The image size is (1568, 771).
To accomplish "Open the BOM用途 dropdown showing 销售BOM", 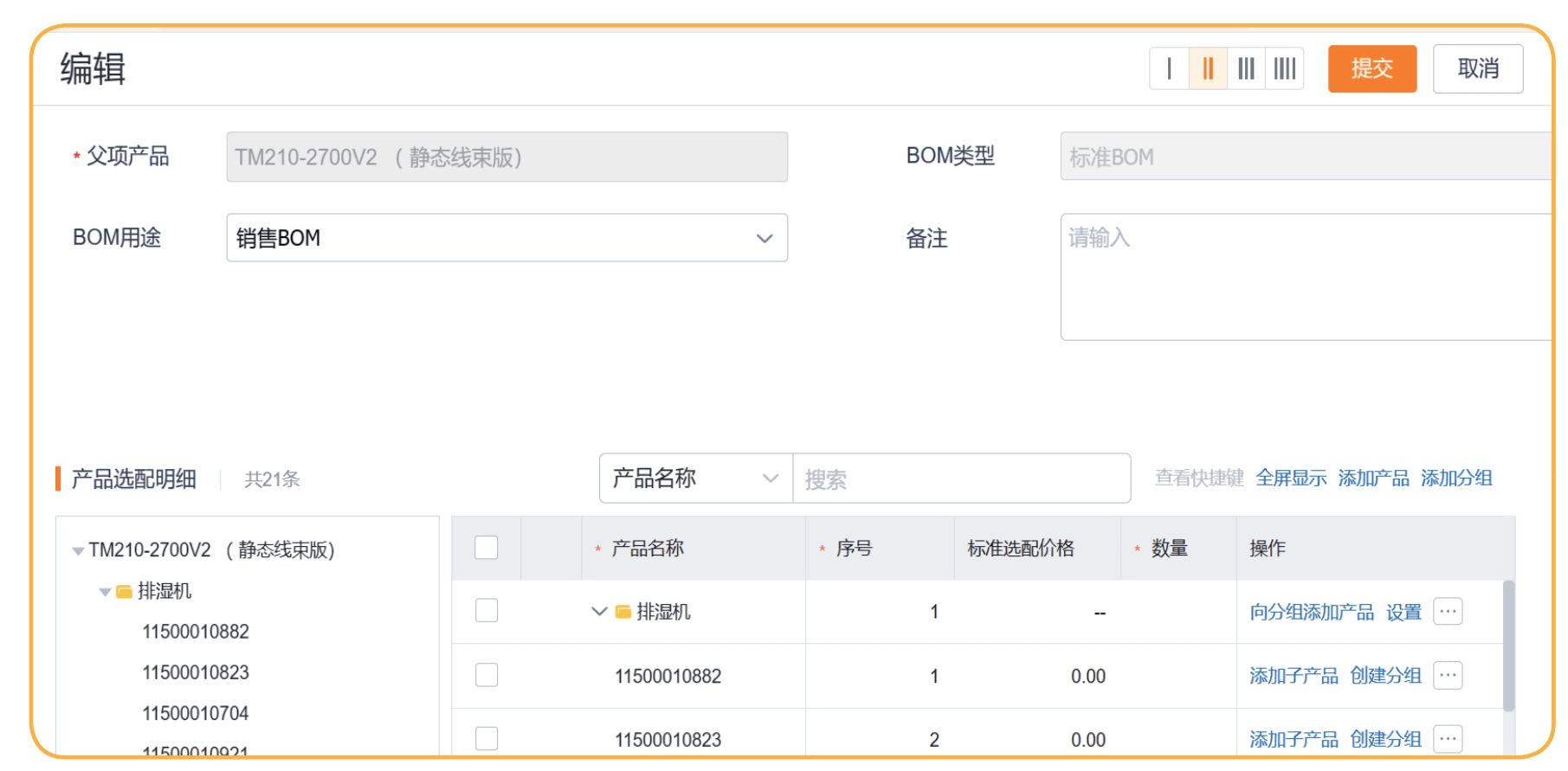I will [507, 238].
